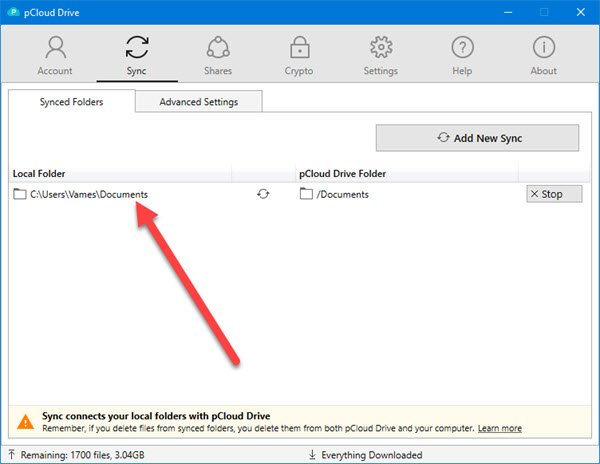The image size is (600, 464).
Task: Click the local Documents folder icon
Action: [x=20, y=194]
